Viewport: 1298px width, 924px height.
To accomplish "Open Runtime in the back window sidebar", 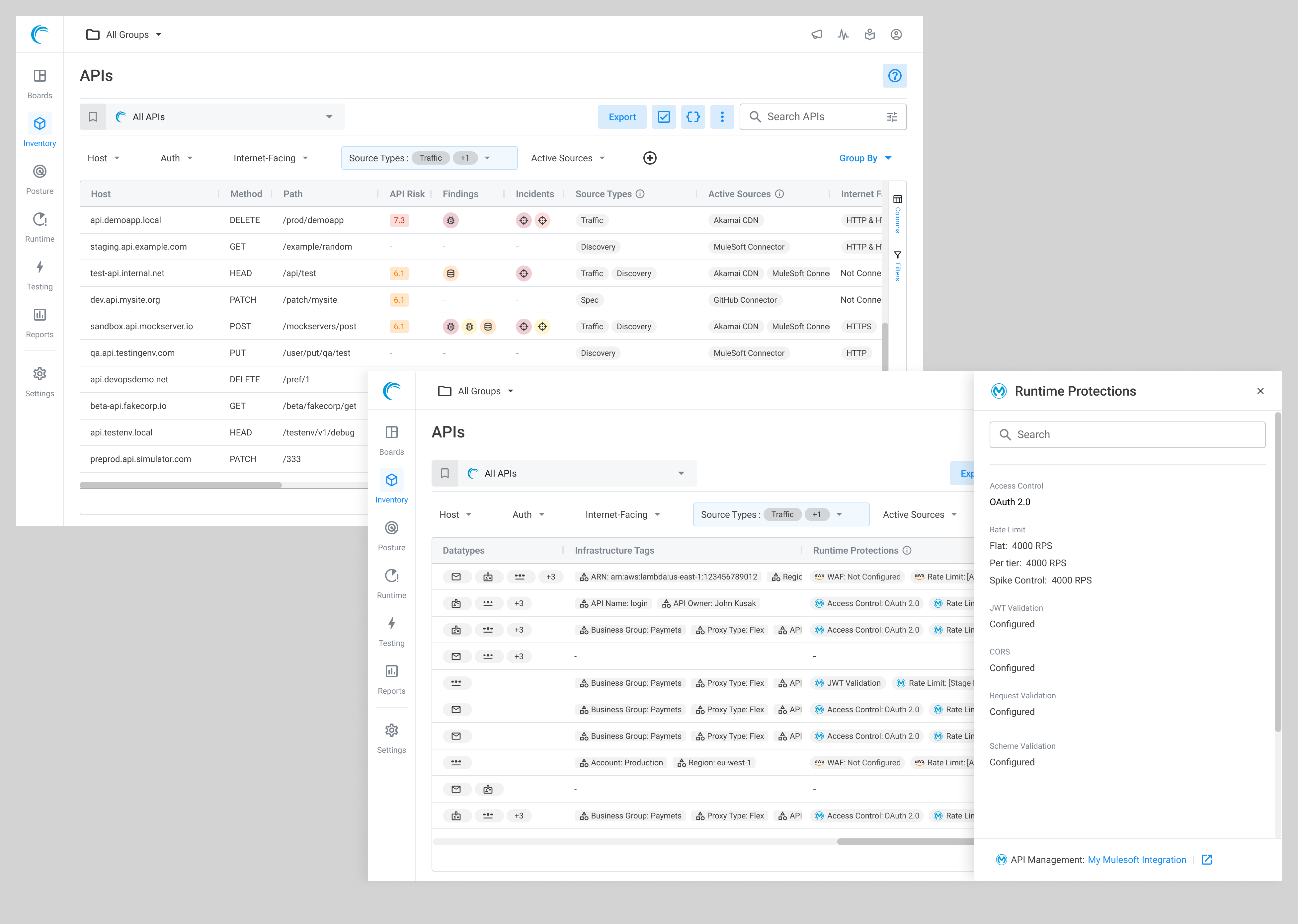I will [x=40, y=227].
